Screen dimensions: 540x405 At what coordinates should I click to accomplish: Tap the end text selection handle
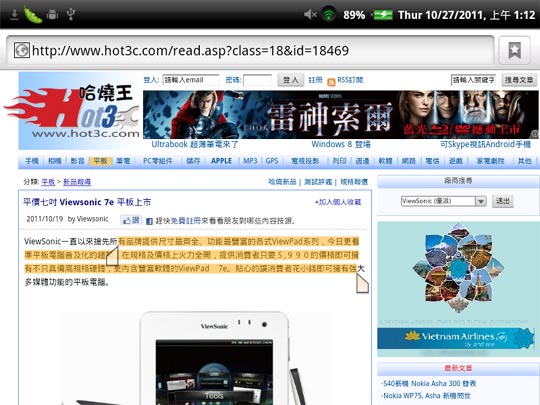tap(362, 284)
